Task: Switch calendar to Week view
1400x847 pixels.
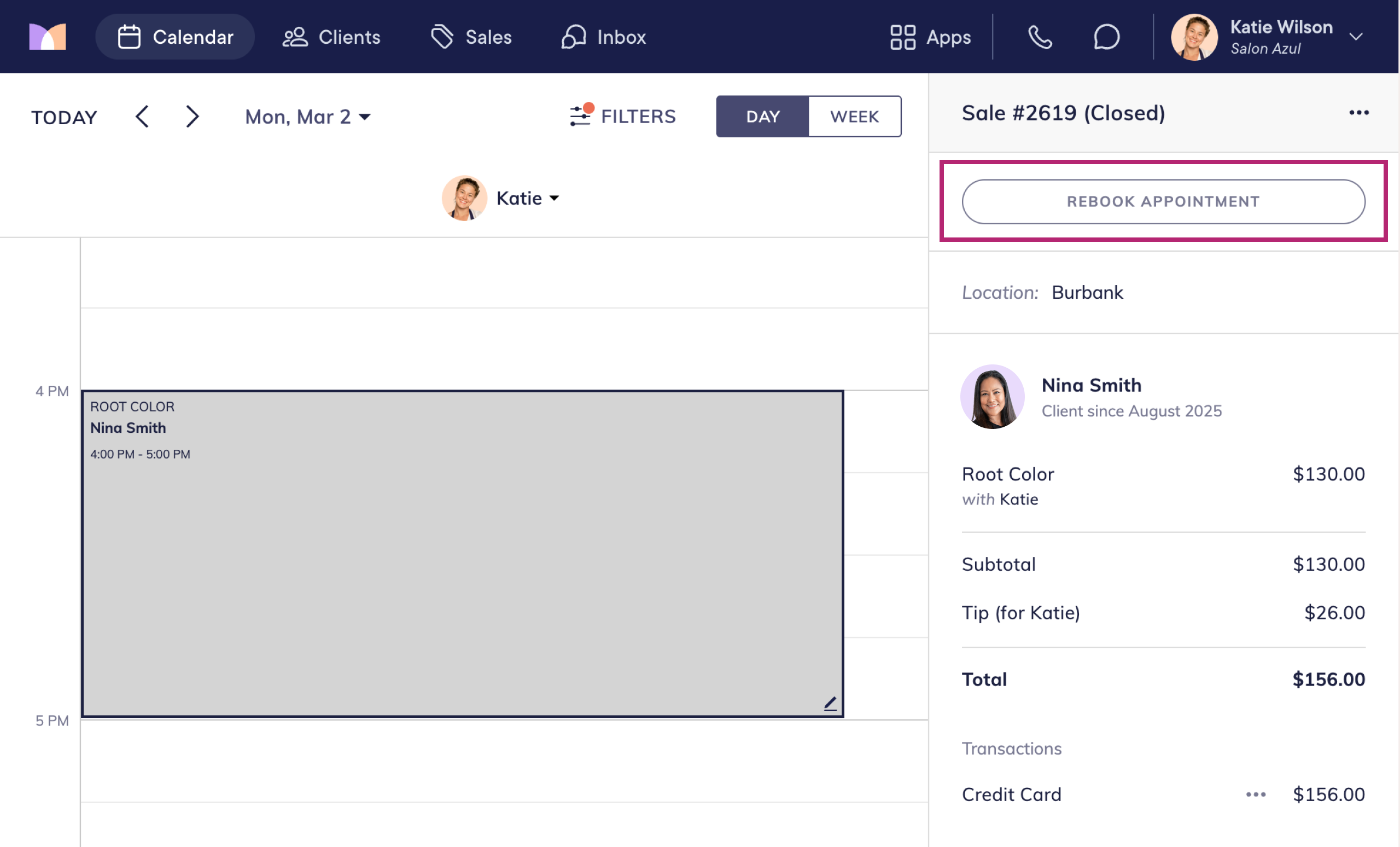Action: [x=854, y=117]
